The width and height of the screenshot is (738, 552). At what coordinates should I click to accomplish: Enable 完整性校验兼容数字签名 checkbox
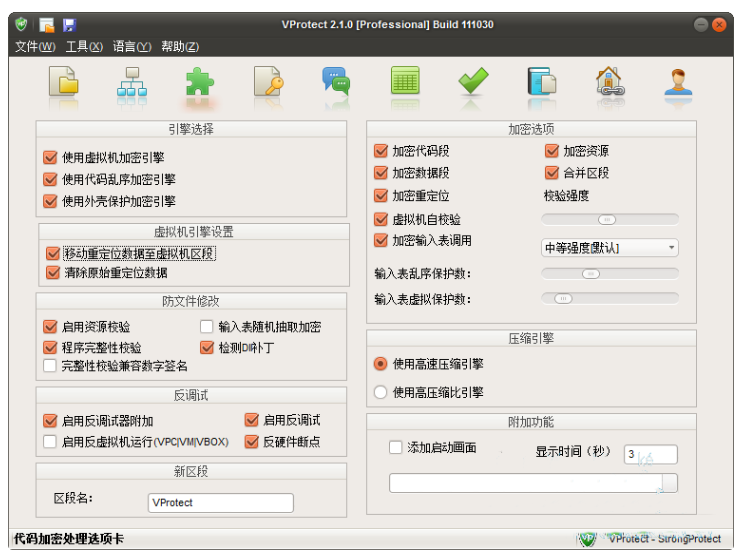50,366
